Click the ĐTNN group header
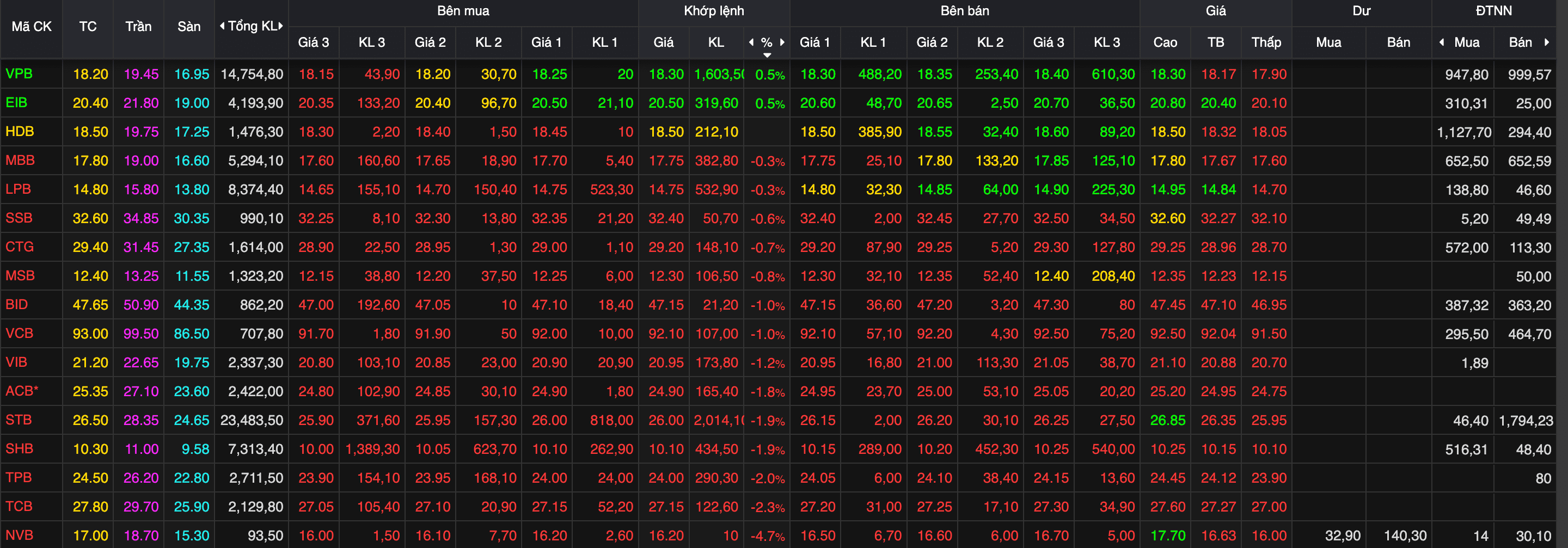The image size is (1568, 548). point(1493,11)
